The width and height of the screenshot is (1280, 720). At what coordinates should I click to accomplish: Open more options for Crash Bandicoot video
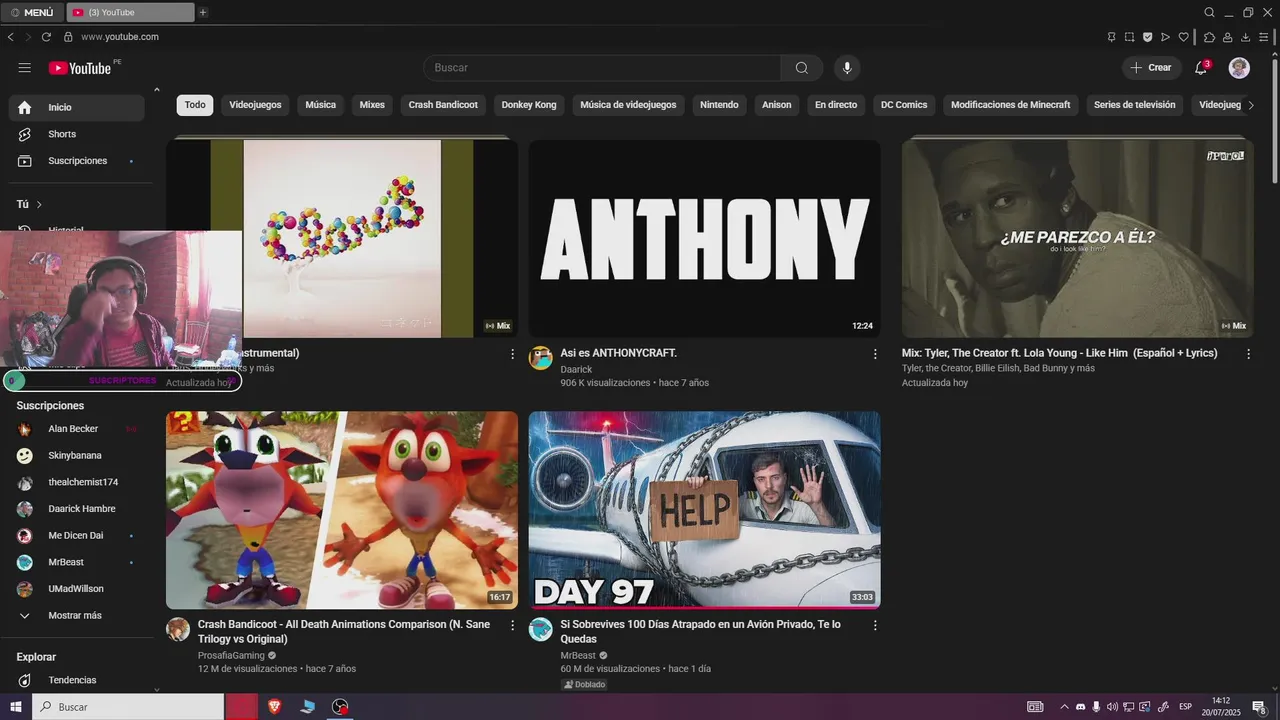click(513, 625)
